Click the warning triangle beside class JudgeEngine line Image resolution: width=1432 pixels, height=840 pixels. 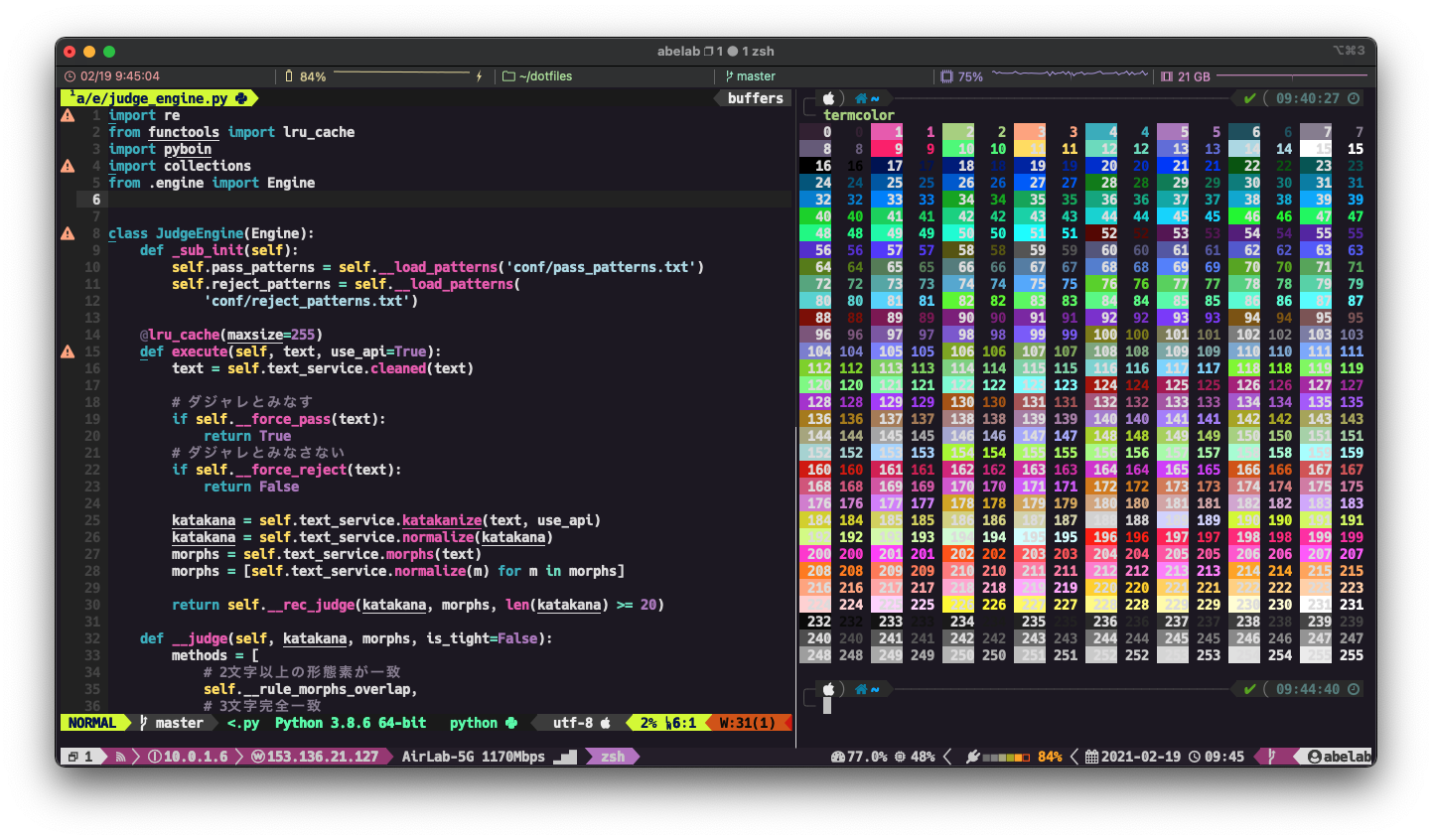(68, 233)
